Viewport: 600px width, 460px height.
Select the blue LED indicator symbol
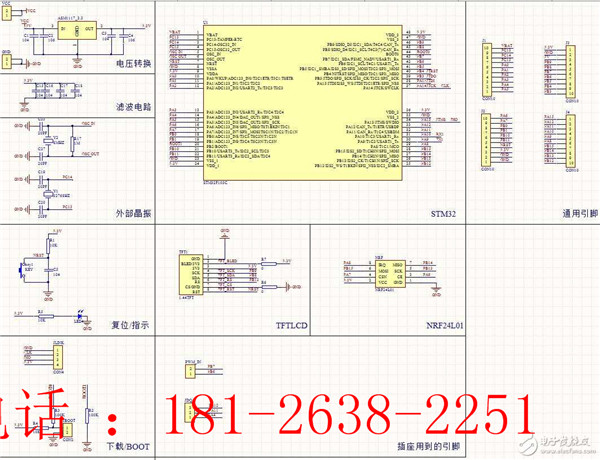[80, 316]
